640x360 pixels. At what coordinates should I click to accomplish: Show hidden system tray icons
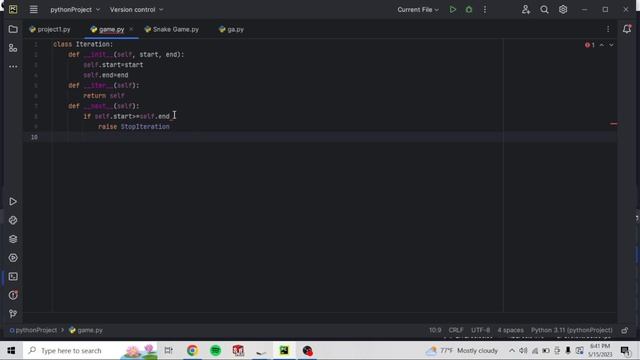pos(512,351)
